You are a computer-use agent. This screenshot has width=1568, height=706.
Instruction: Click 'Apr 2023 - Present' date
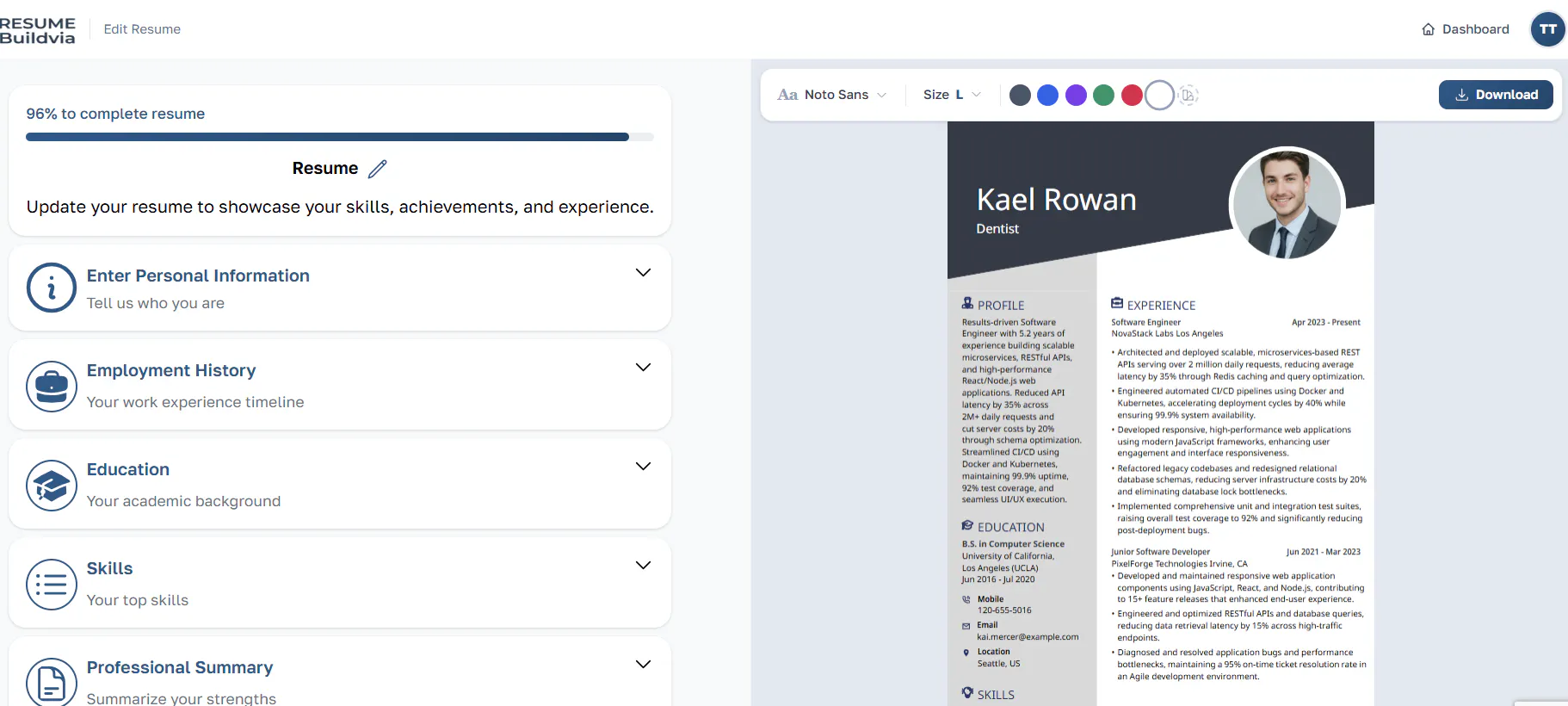(x=1325, y=323)
